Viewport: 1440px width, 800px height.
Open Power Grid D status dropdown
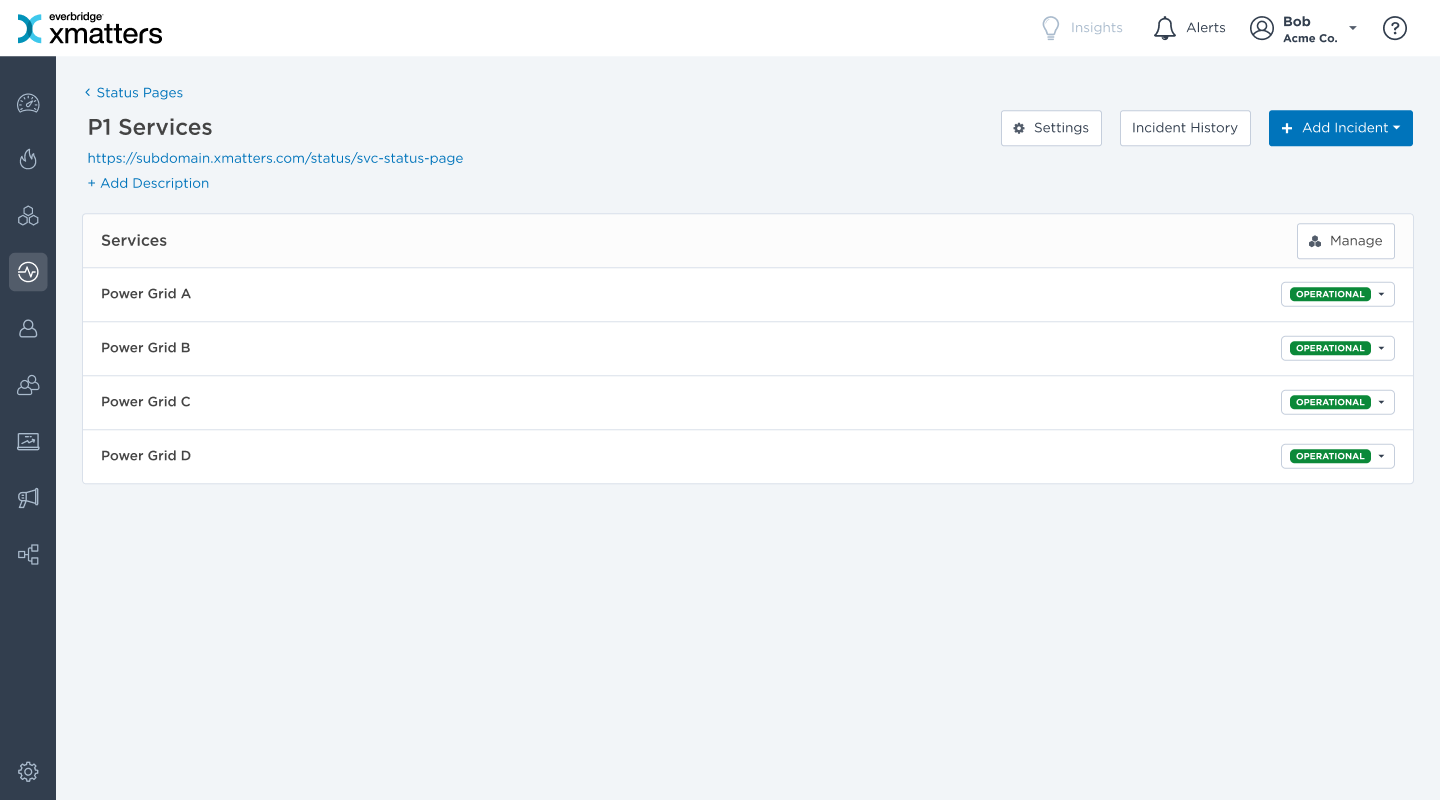[1338, 456]
